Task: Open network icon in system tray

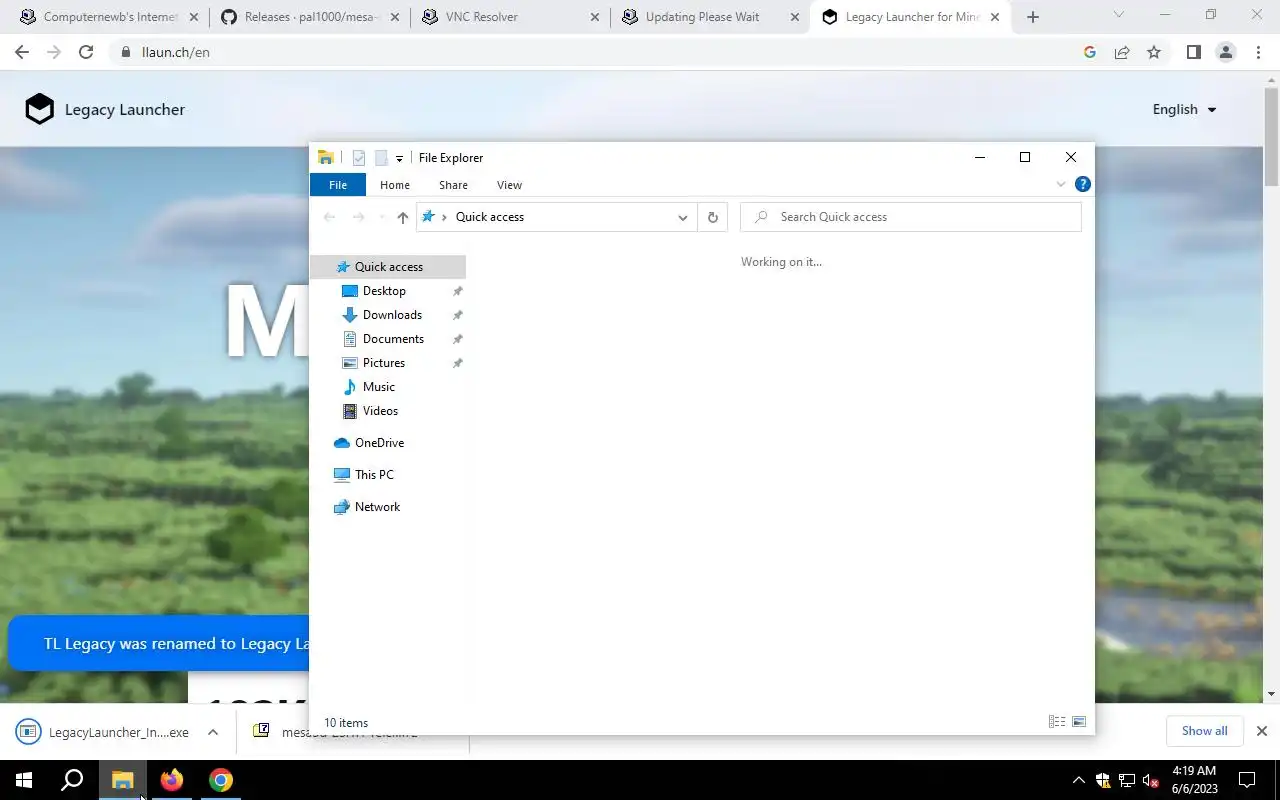Action: click(1127, 780)
